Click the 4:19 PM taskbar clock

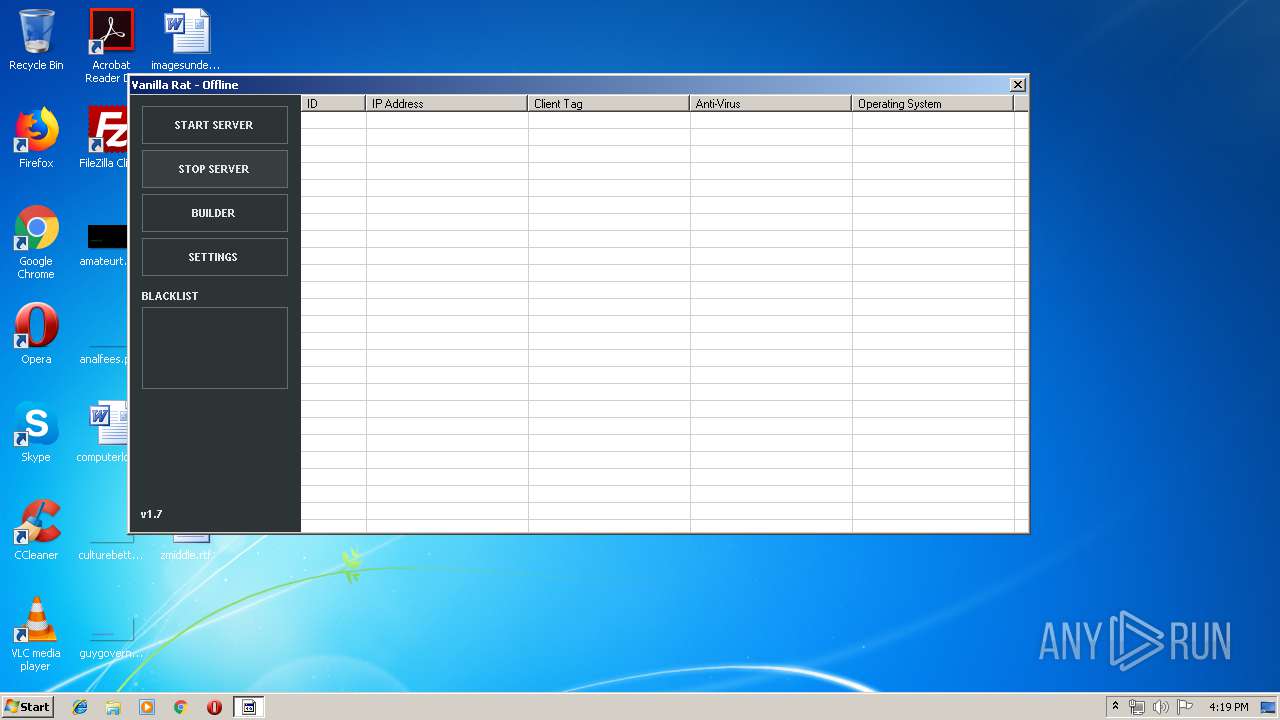[1228, 707]
